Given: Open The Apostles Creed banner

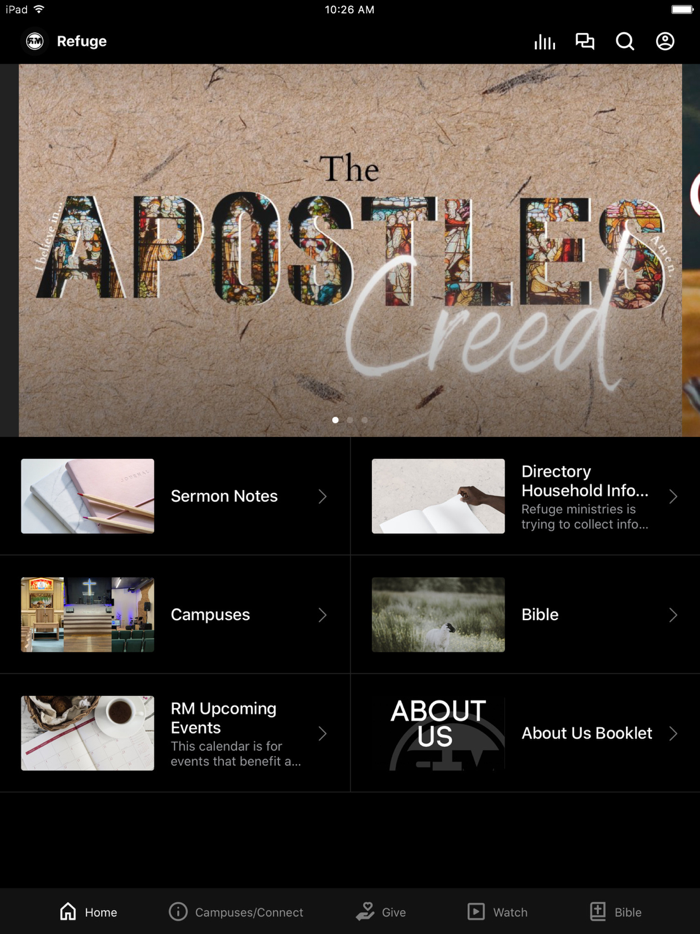Looking at the screenshot, I should [350, 250].
